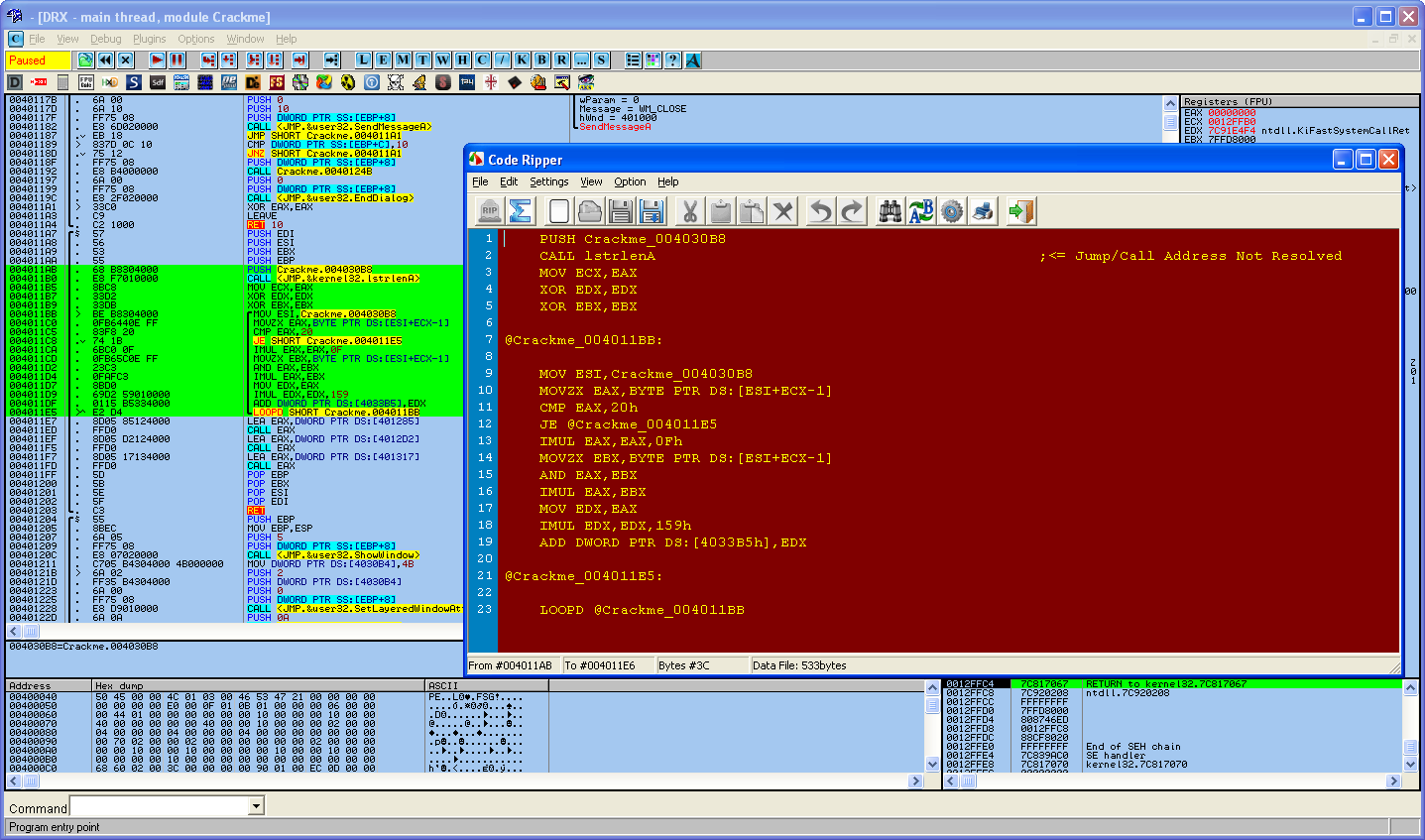The image size is (1425, 840).
Task: Click the hex dump pane scroll down arrow
Action: click(x=932, y=764)
